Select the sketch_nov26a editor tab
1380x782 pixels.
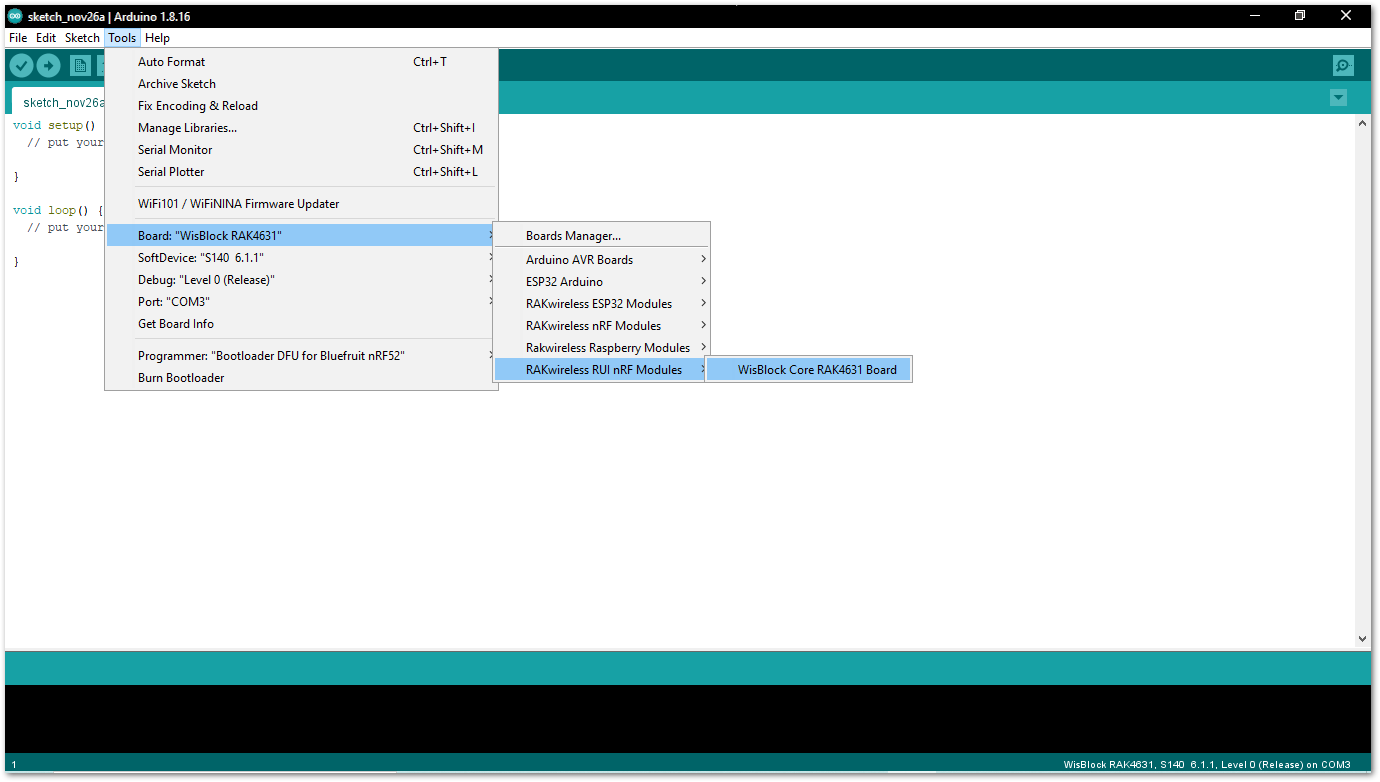pyautogui.click(x=60, y=102)
